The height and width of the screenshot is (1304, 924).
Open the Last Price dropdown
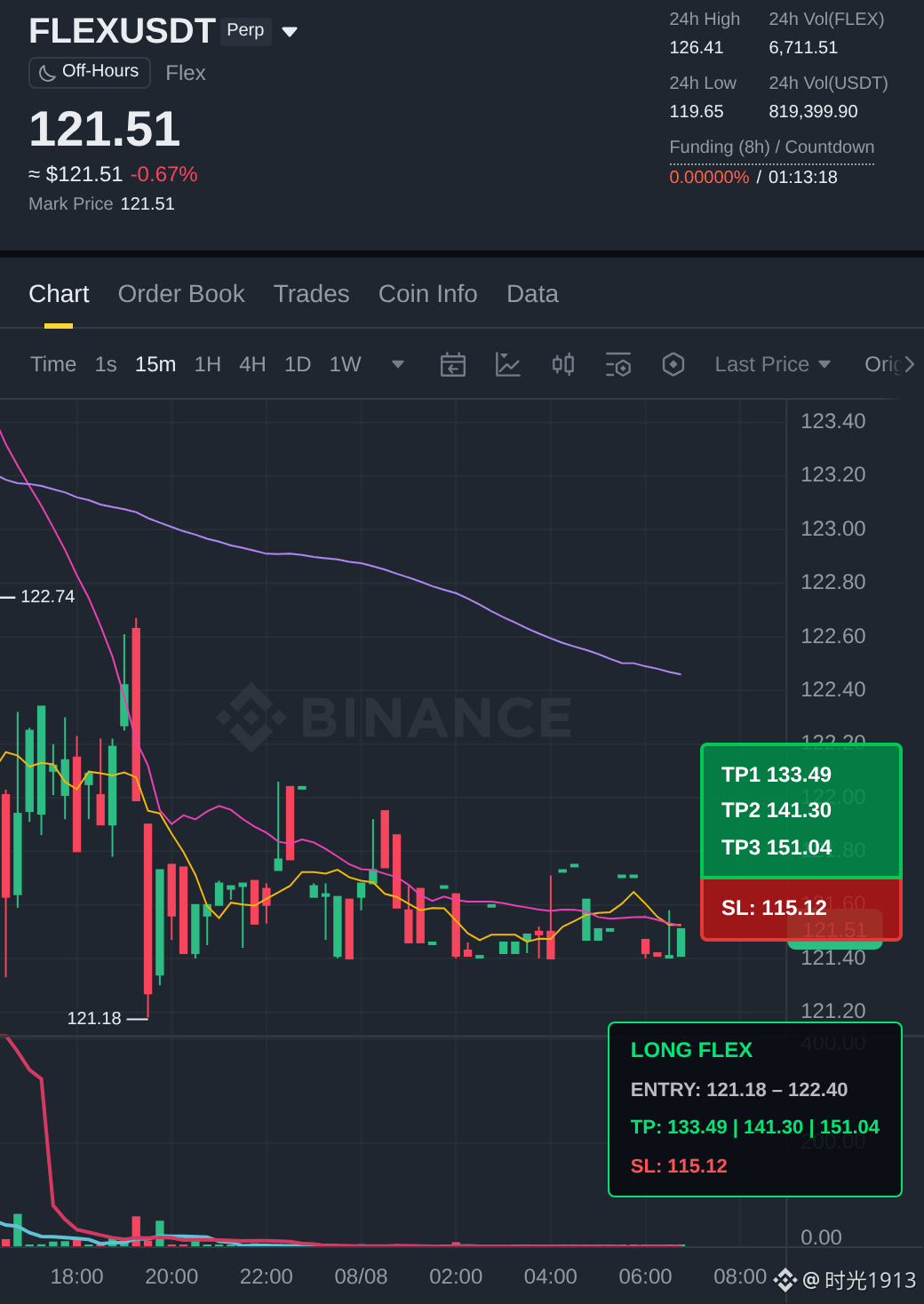[772, 364]
